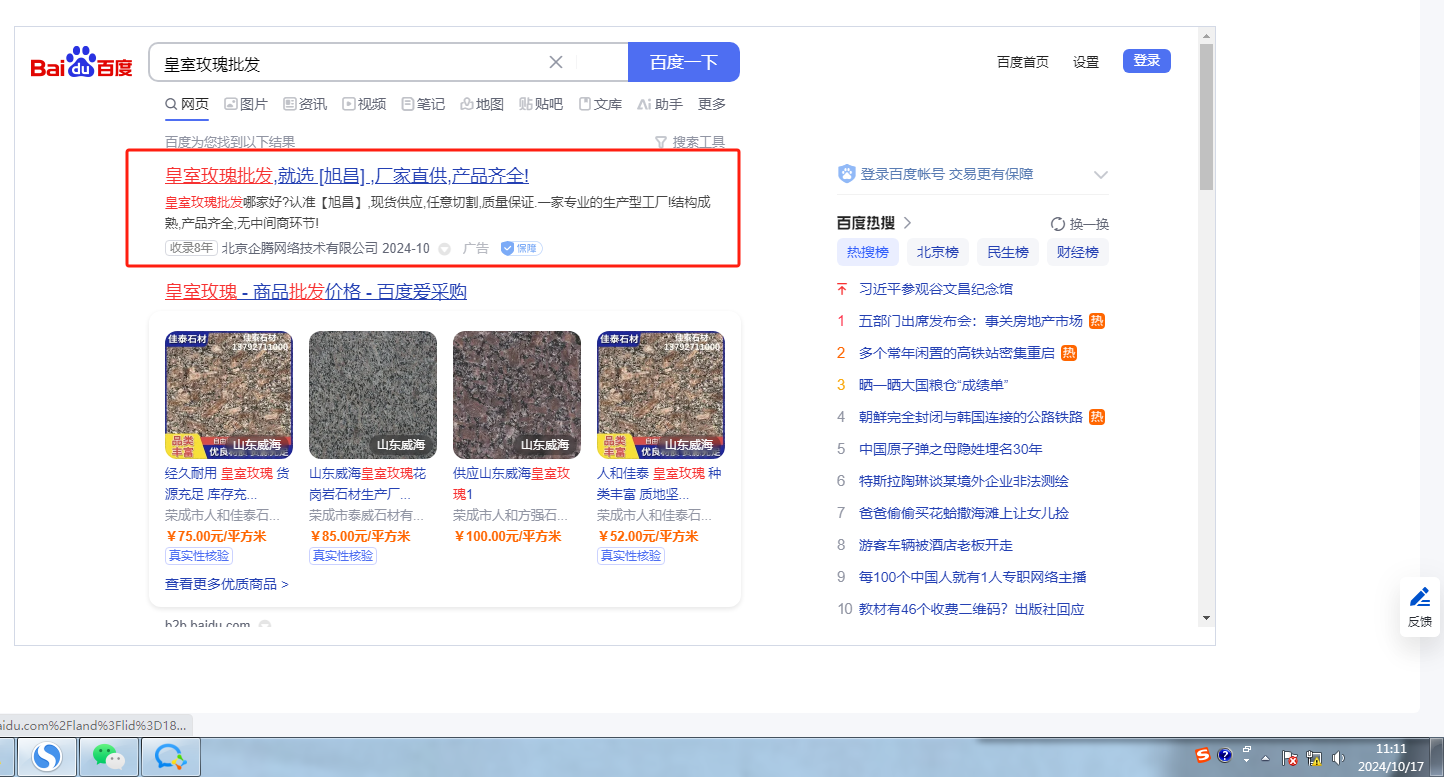Open Sogou browser in the taskbar

click(x=46, y=757)
